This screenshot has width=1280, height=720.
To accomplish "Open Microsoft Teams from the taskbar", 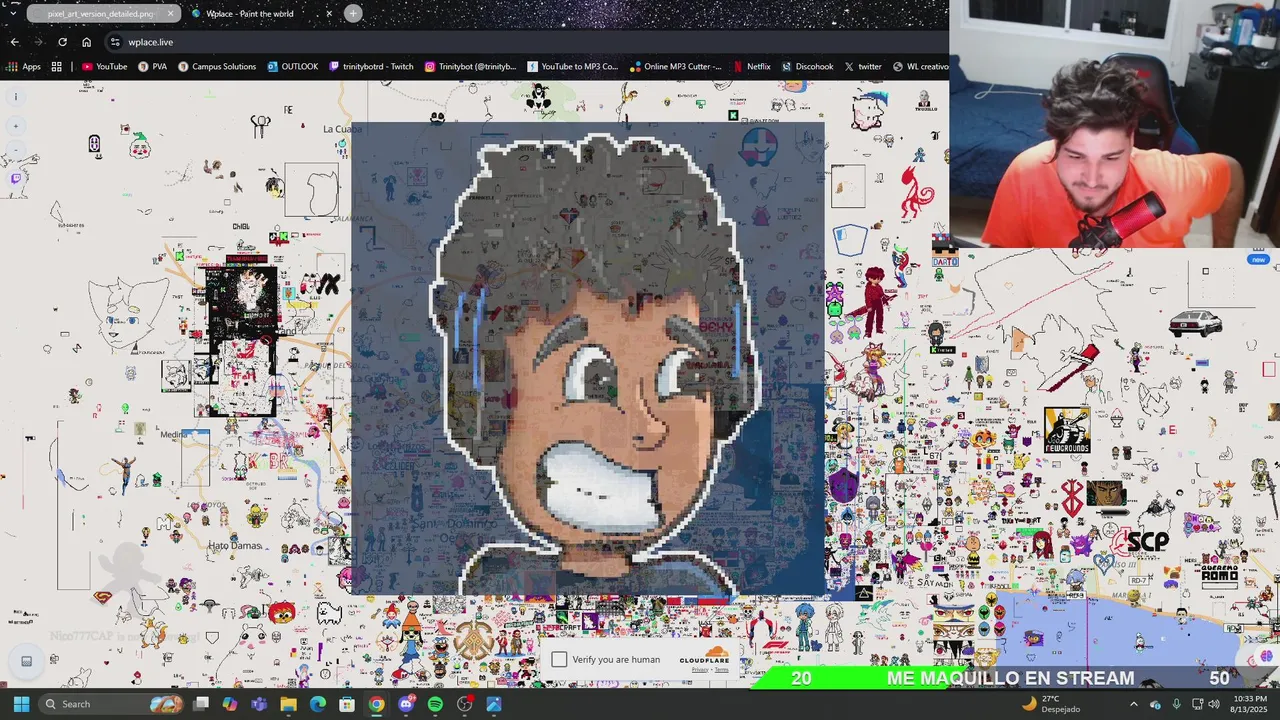I will coord(260,704).
